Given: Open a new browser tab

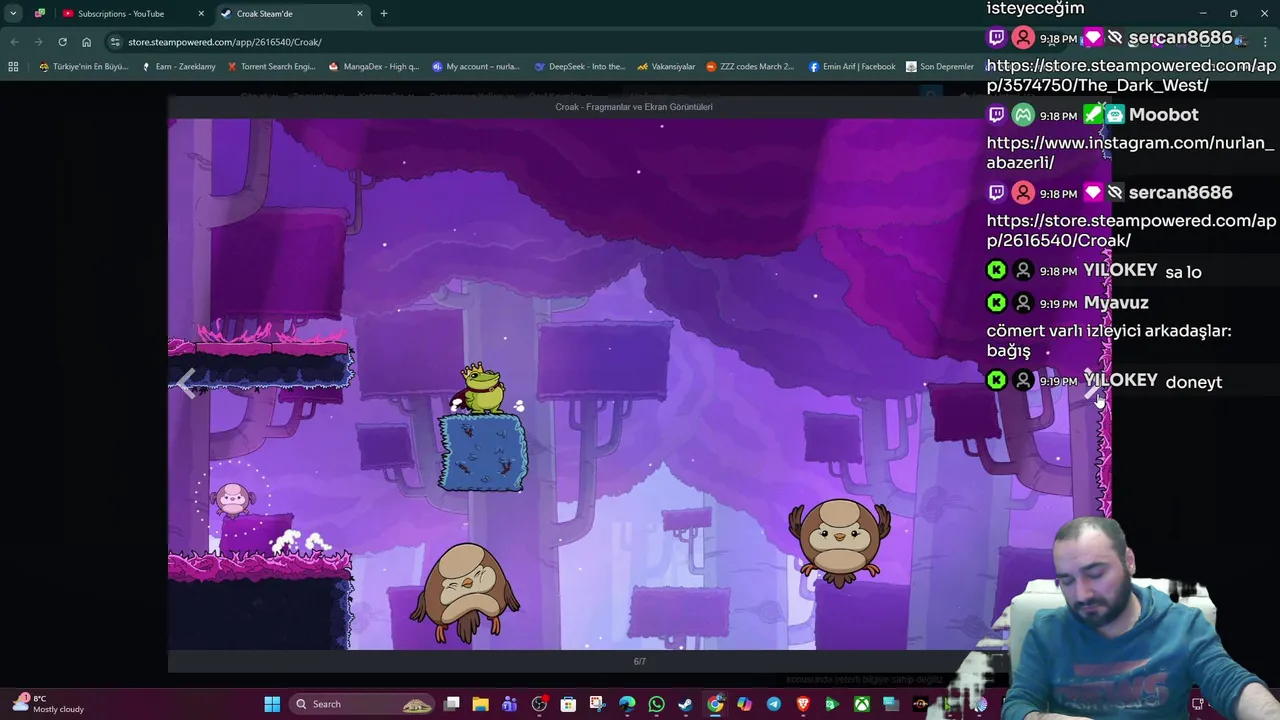Looking at the screenshot, I should (384, 14).
